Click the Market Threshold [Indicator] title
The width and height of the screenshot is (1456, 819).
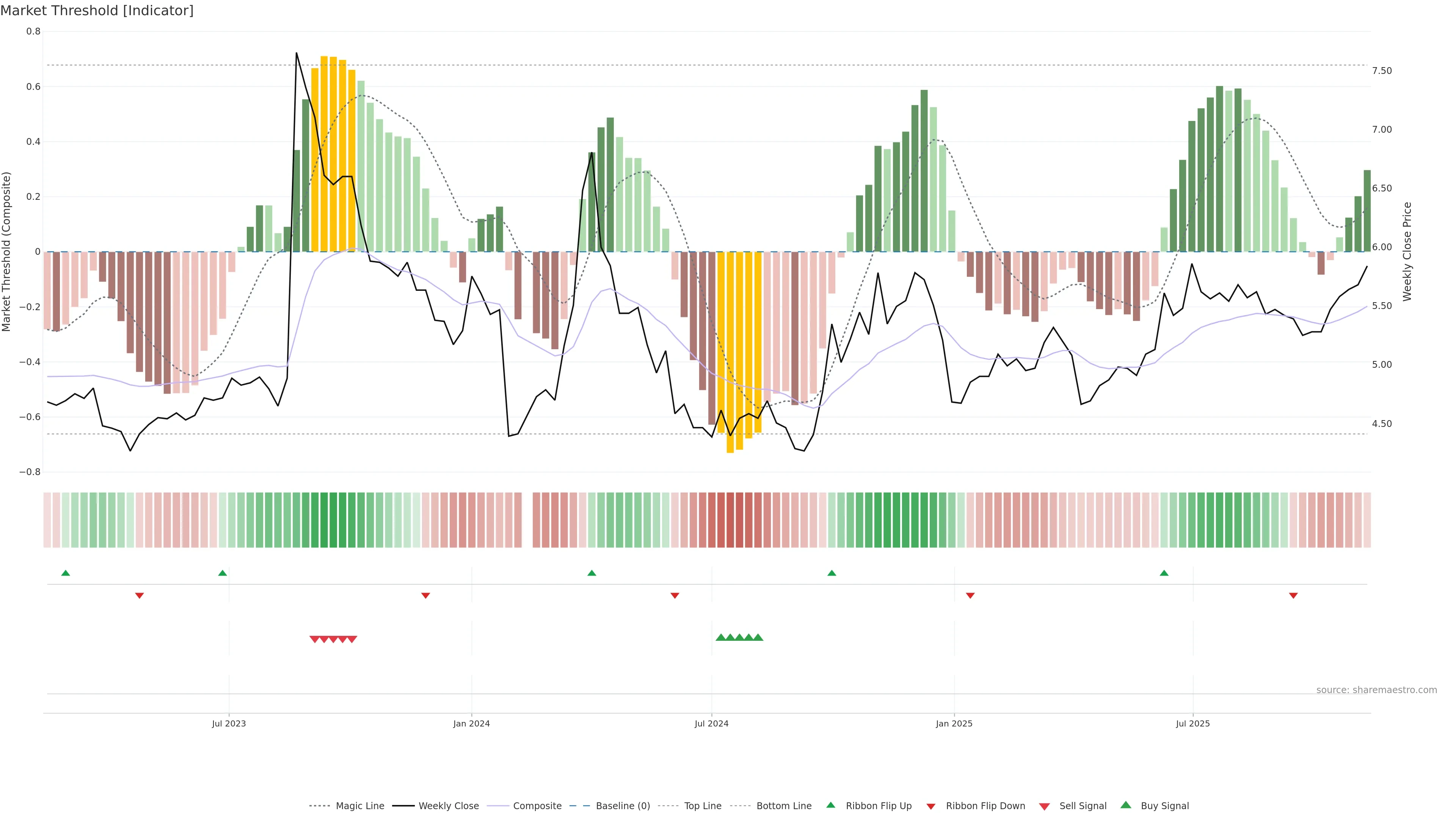coord(97,11)
